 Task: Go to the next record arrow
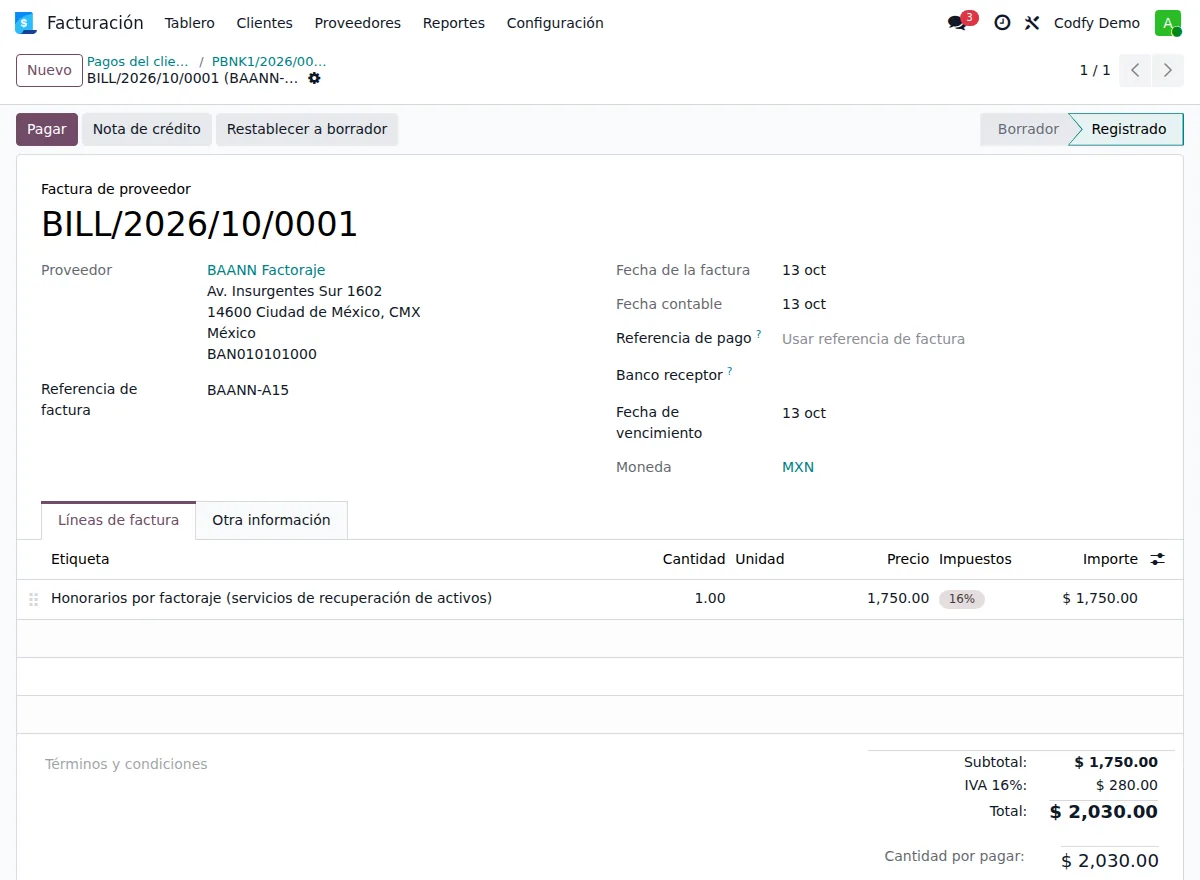tap(1167, 70)
